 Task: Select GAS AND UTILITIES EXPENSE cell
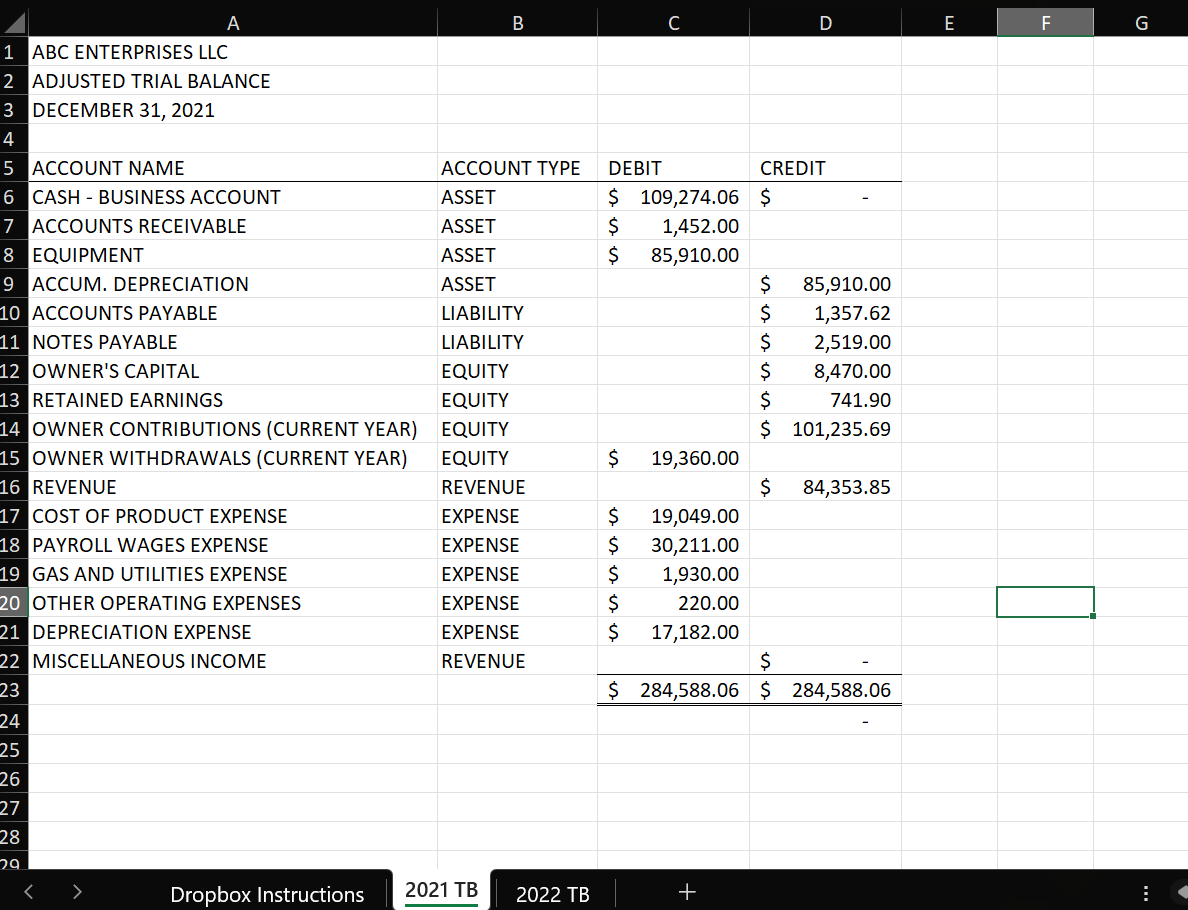[233, 574]
